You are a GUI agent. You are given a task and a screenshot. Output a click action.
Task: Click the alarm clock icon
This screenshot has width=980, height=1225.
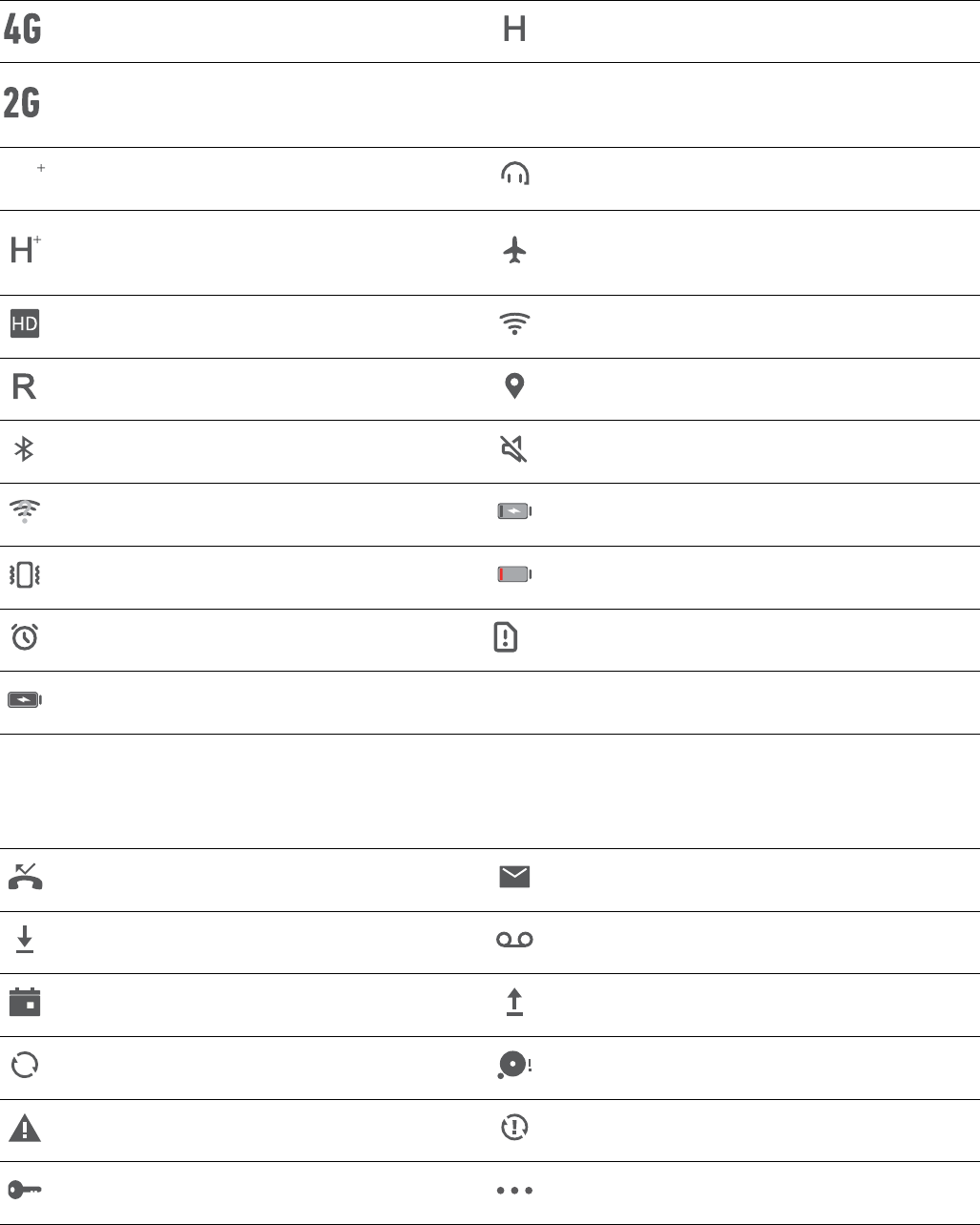pyautogui.click(x=24, y=638)
